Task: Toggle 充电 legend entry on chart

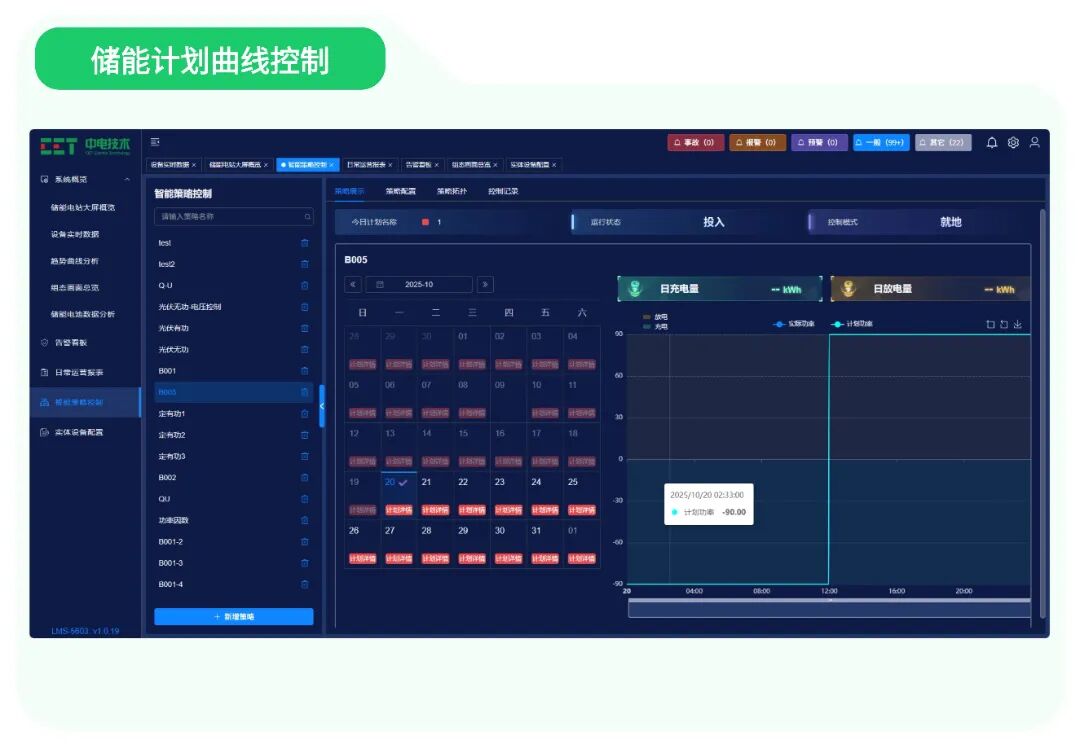Action: 655,327
